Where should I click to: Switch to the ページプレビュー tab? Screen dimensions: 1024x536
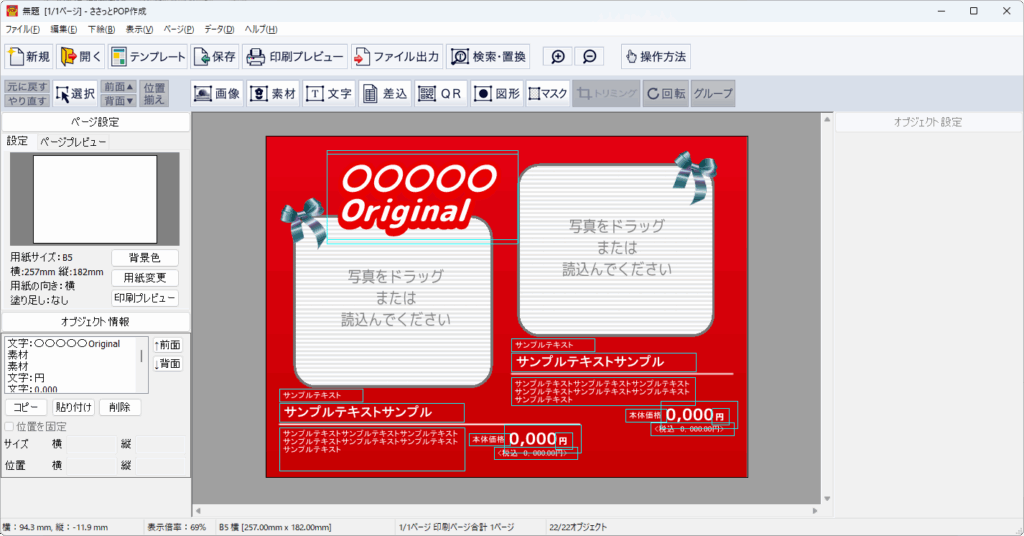(73, 142)
